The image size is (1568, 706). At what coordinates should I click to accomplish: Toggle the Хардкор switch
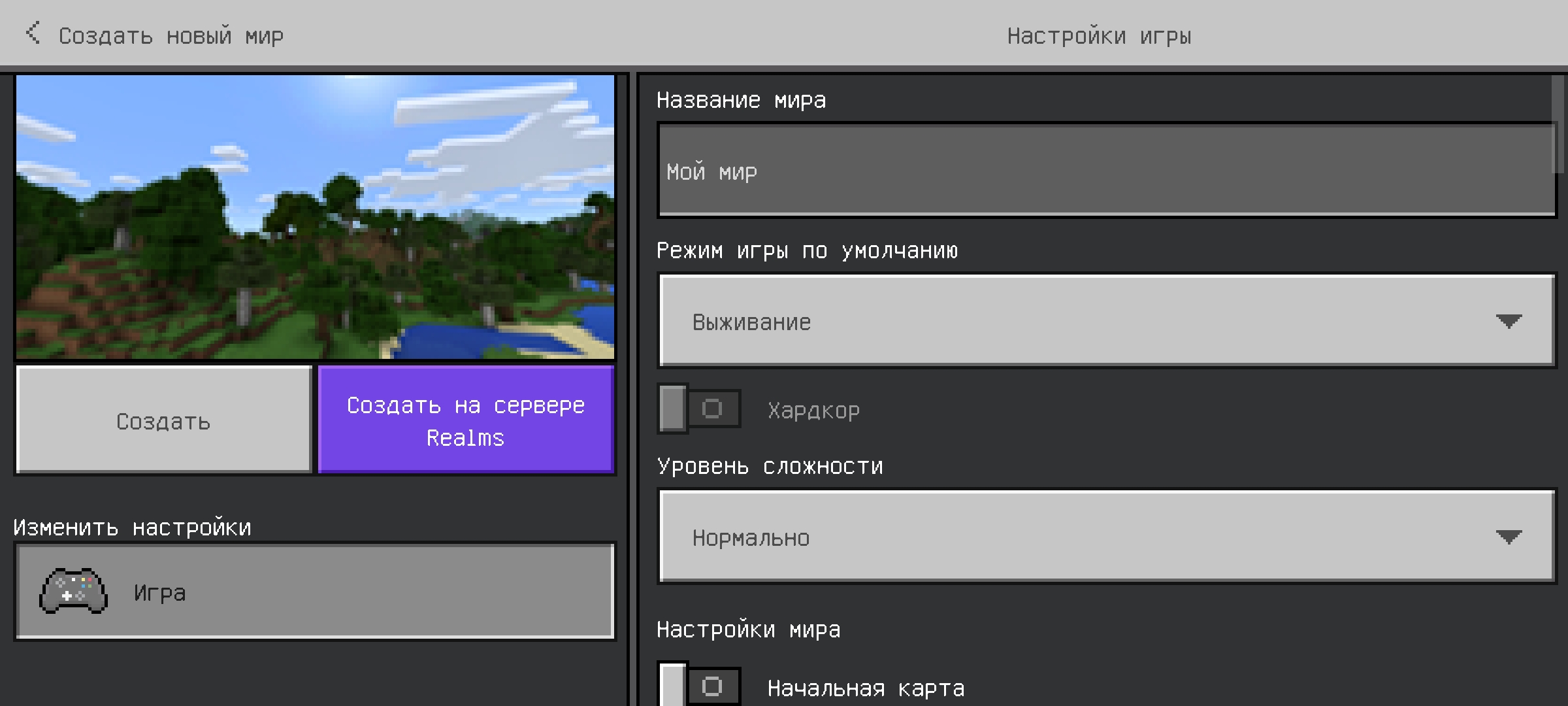(x=698, y=409)
